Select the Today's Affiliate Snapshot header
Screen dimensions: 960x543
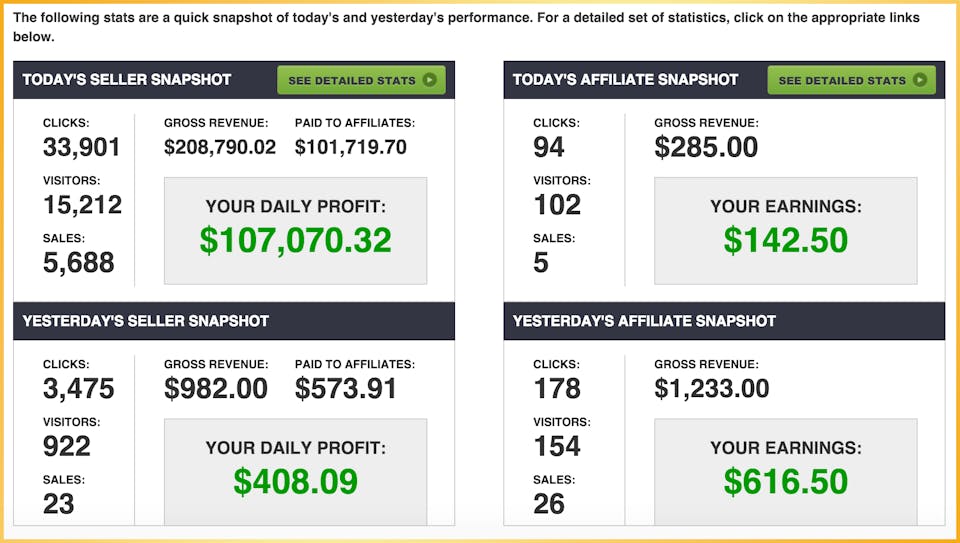[x=626, y=80]
